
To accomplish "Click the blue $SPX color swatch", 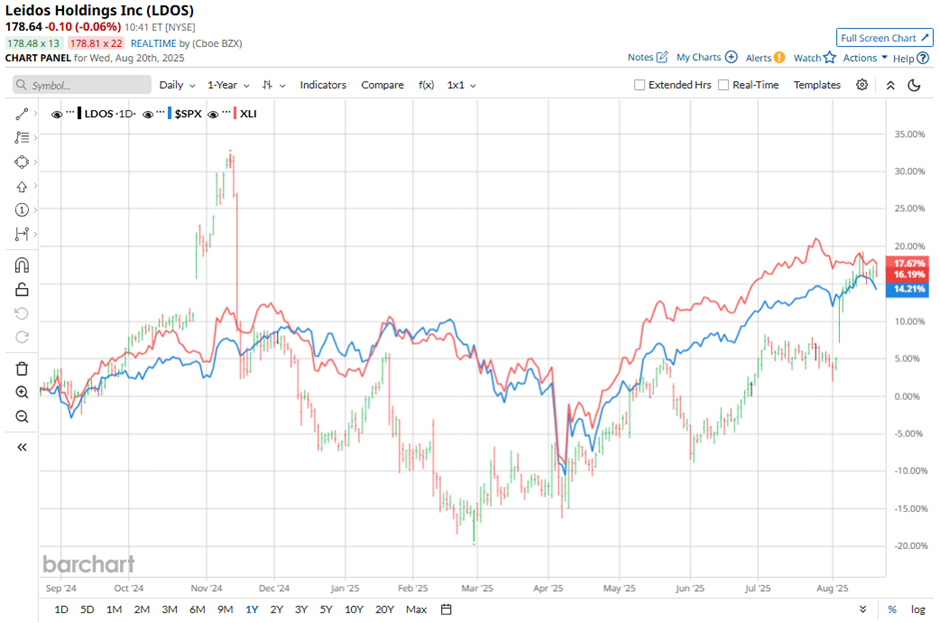I will pos(170,113).
